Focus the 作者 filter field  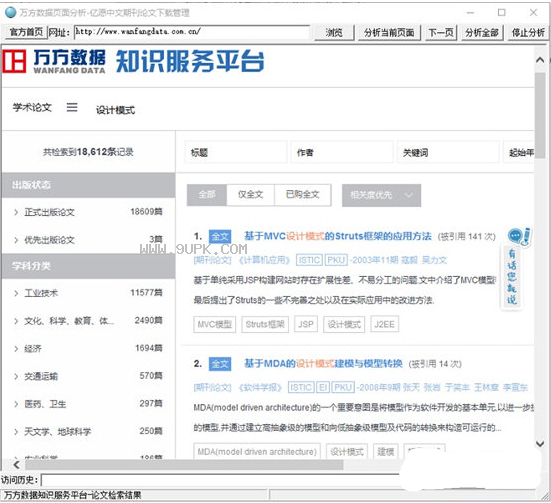[342, 152]
